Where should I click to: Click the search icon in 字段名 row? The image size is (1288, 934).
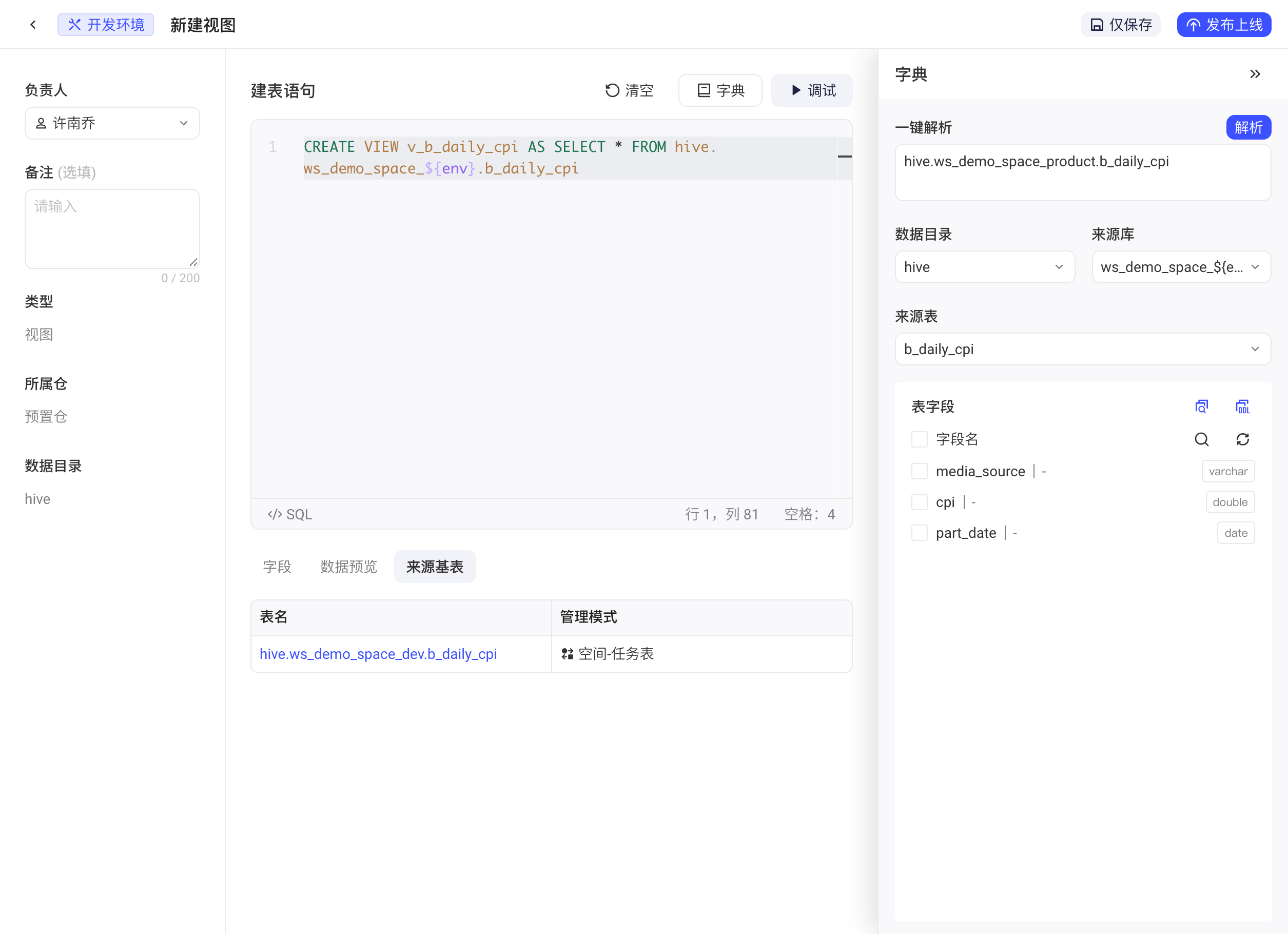(x=1202, y=439)
